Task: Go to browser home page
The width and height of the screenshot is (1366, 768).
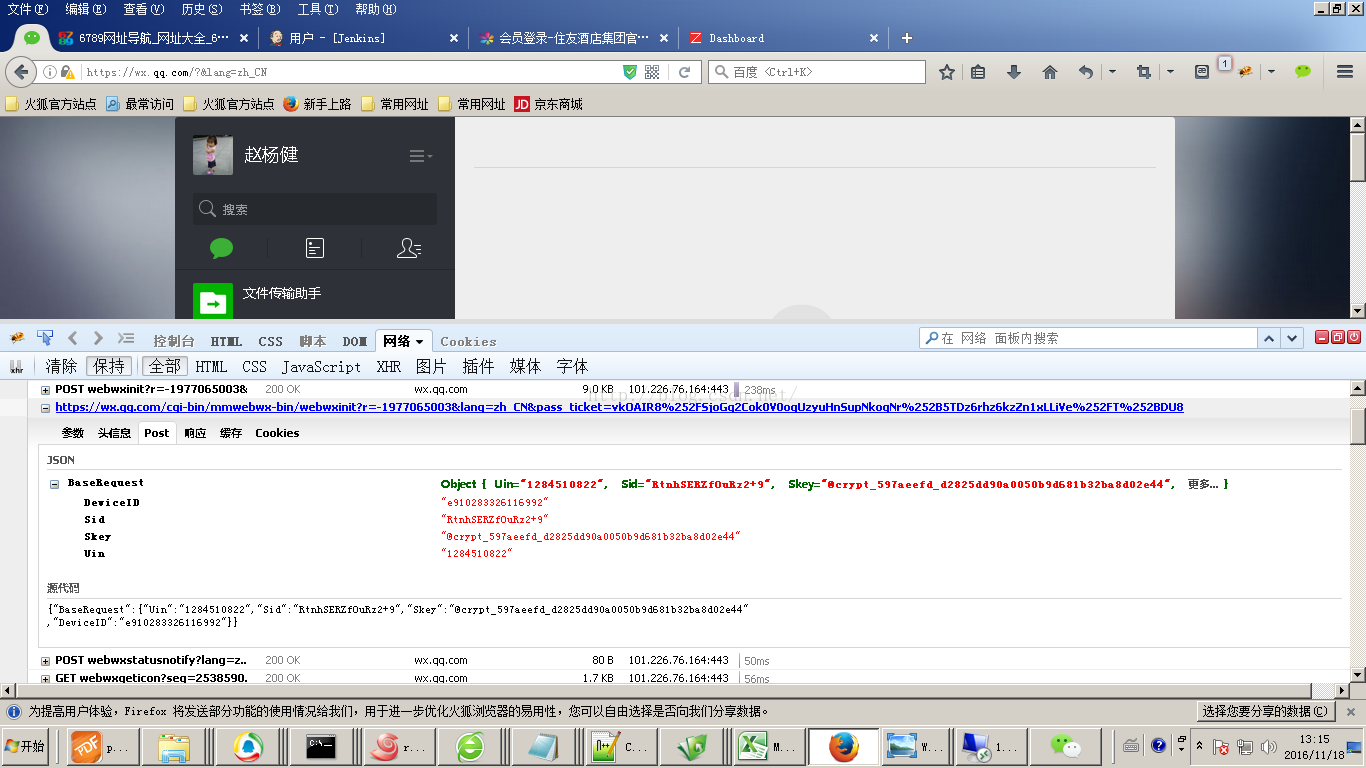Action: point(1050,72)
